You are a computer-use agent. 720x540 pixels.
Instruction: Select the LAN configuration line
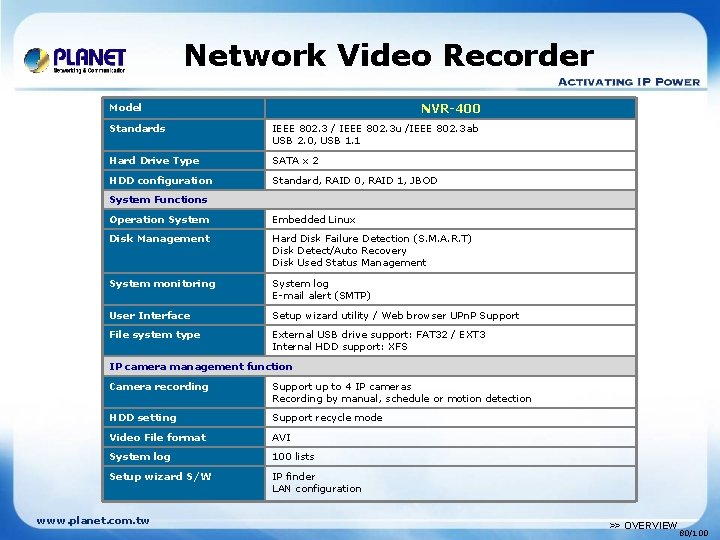coord(316,489)
